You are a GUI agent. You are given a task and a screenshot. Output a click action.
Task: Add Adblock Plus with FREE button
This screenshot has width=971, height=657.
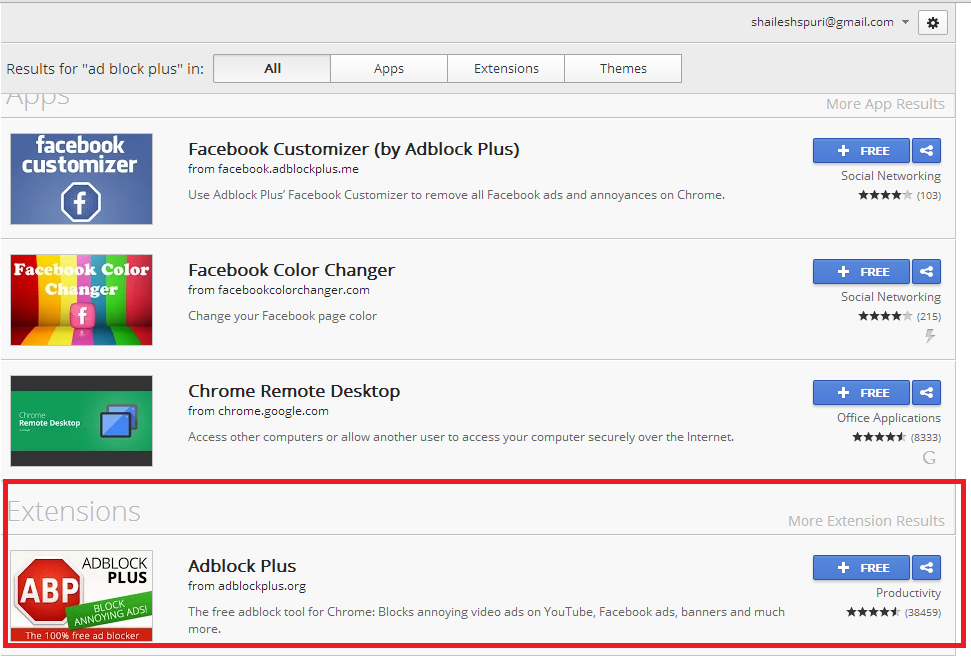pos(861,567)
